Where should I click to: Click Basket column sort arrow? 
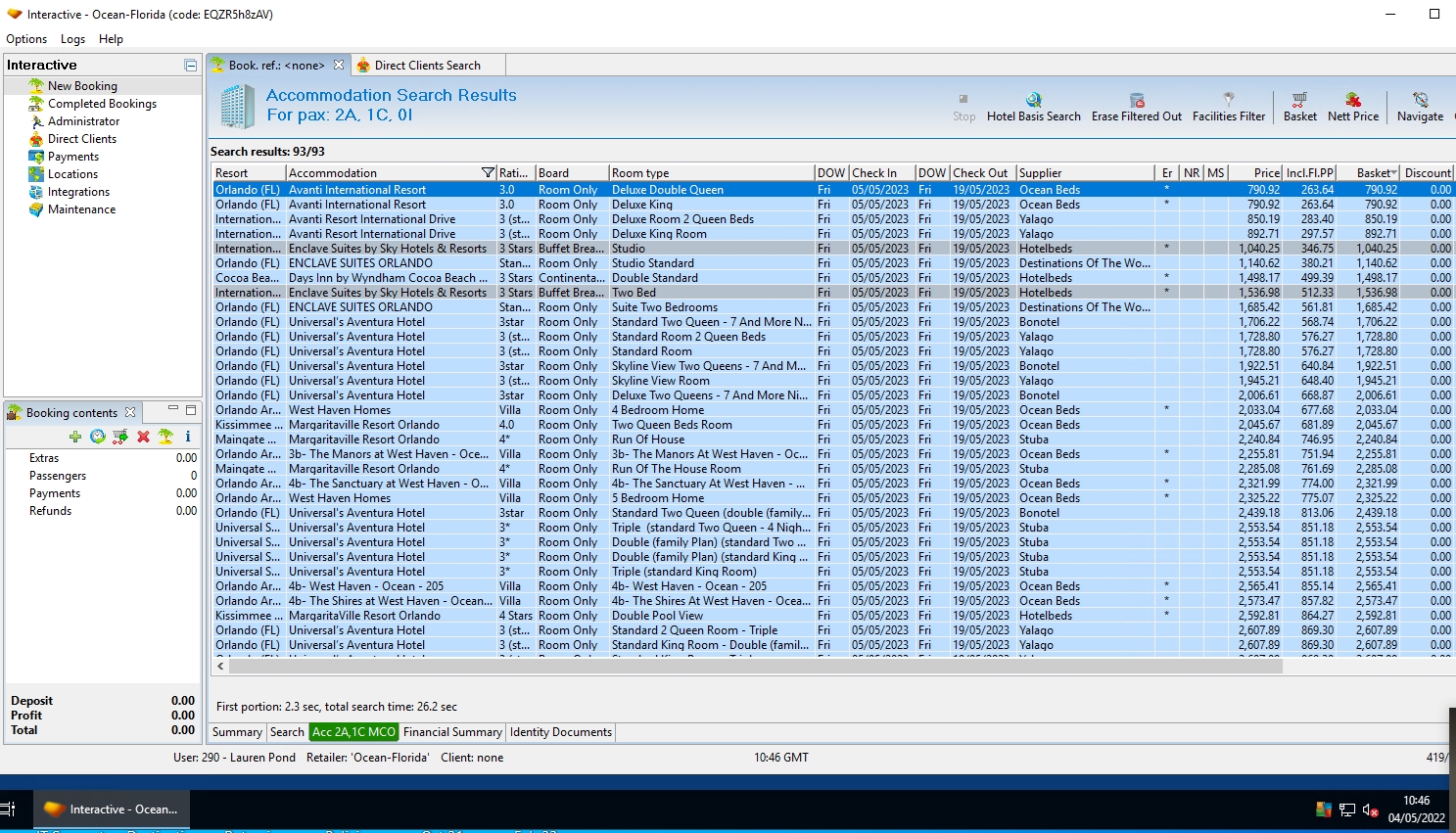tap(1393, 173)
